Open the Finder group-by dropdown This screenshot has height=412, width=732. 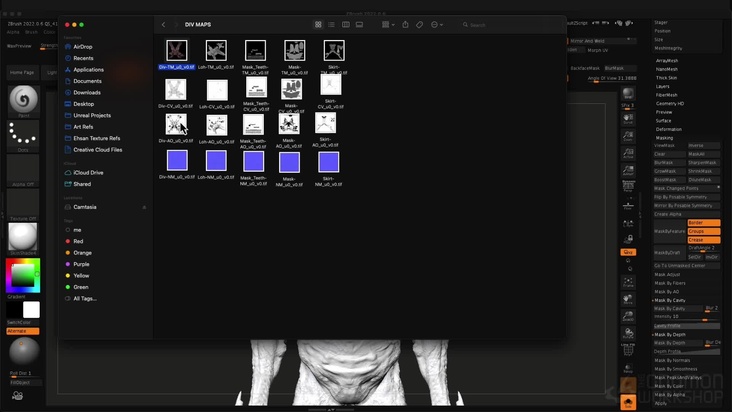coord(388,25)
